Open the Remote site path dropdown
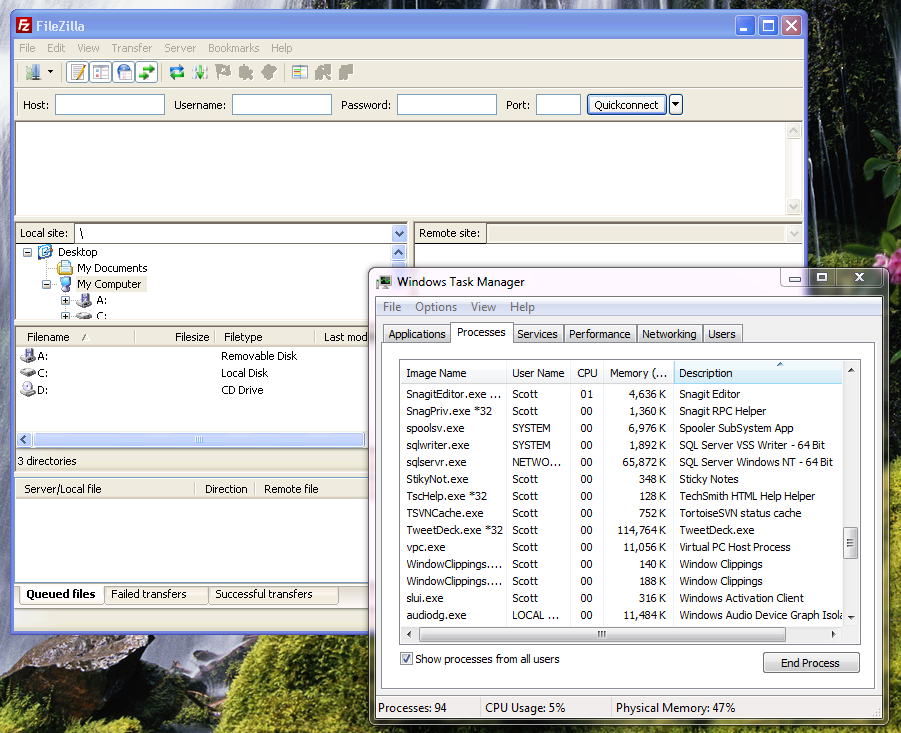The width and height of the screenshot is (901, 733). point(794,233)
